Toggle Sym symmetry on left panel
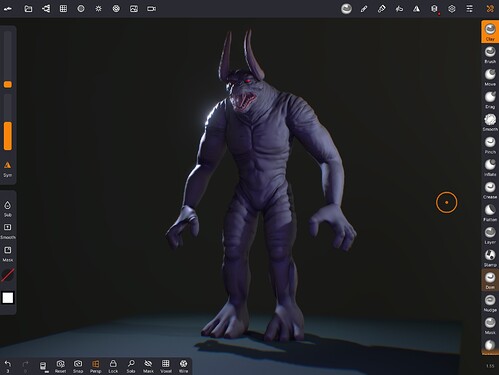Image resolution: width=499 pixels, height=375 pixels. tap(7, 169)
